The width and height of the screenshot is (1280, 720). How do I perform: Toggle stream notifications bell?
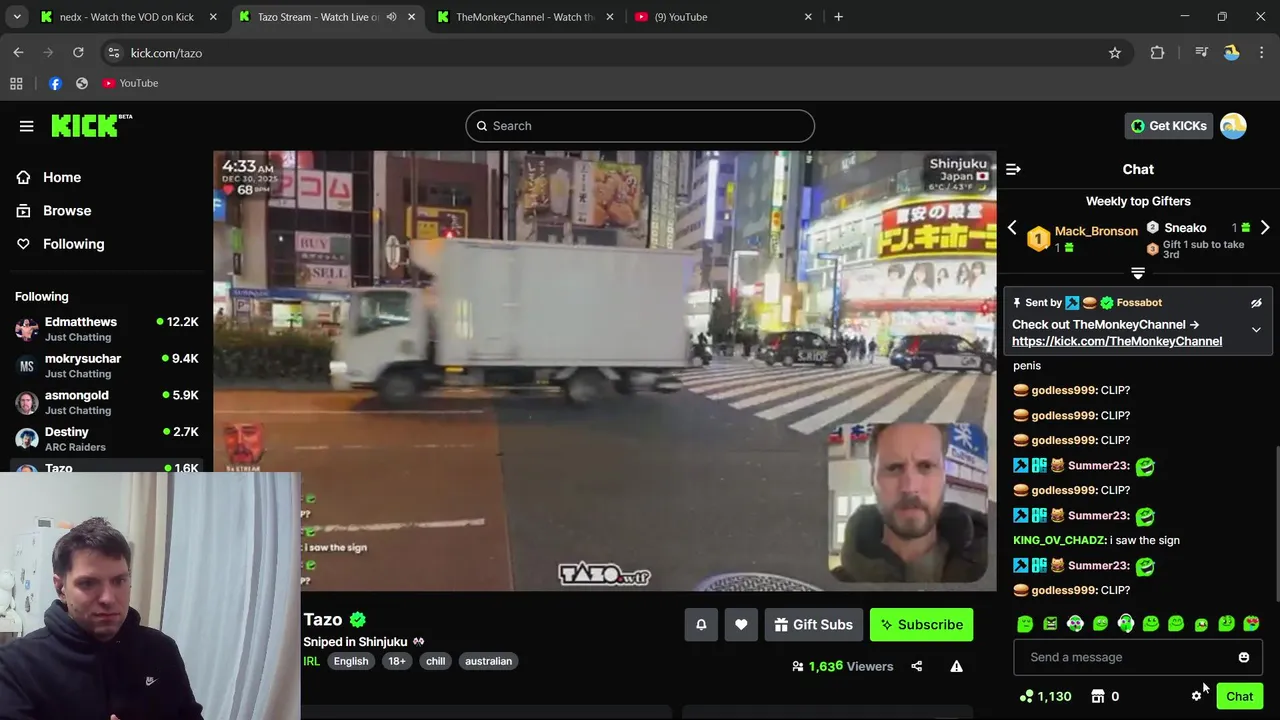point(701,625)
